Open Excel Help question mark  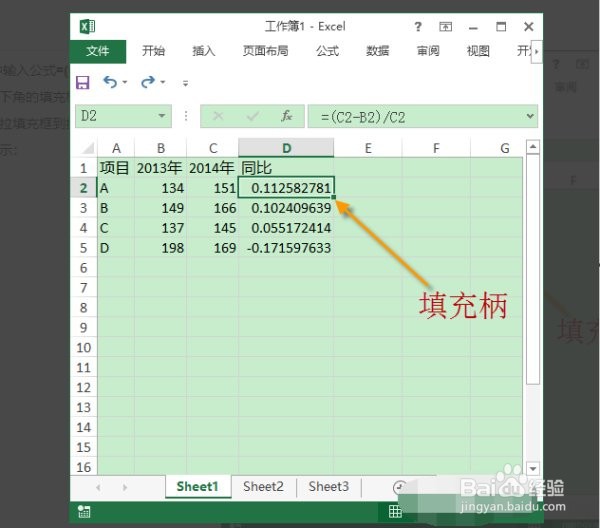418,27
